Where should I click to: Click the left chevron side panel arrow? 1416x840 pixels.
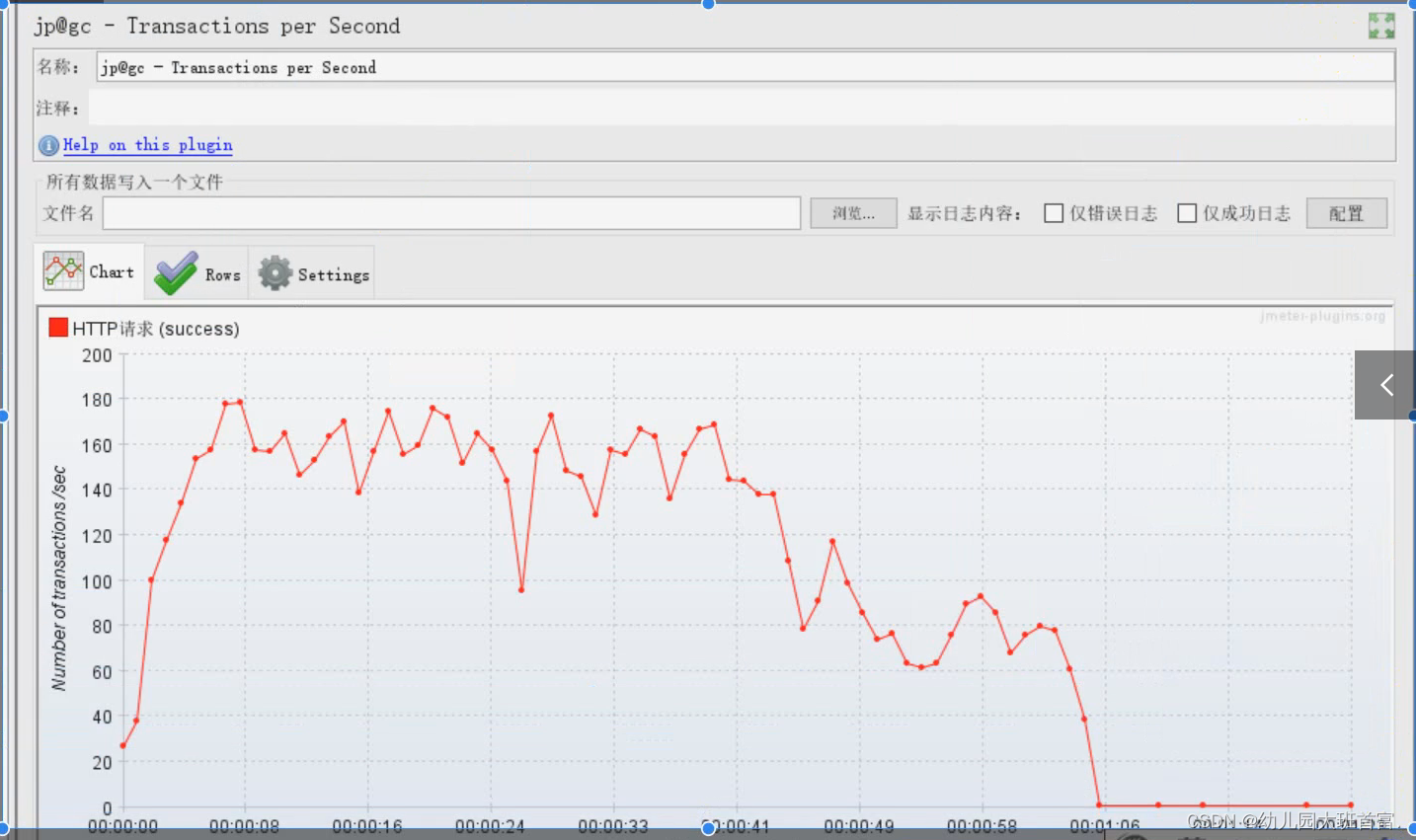(1385, 385)
